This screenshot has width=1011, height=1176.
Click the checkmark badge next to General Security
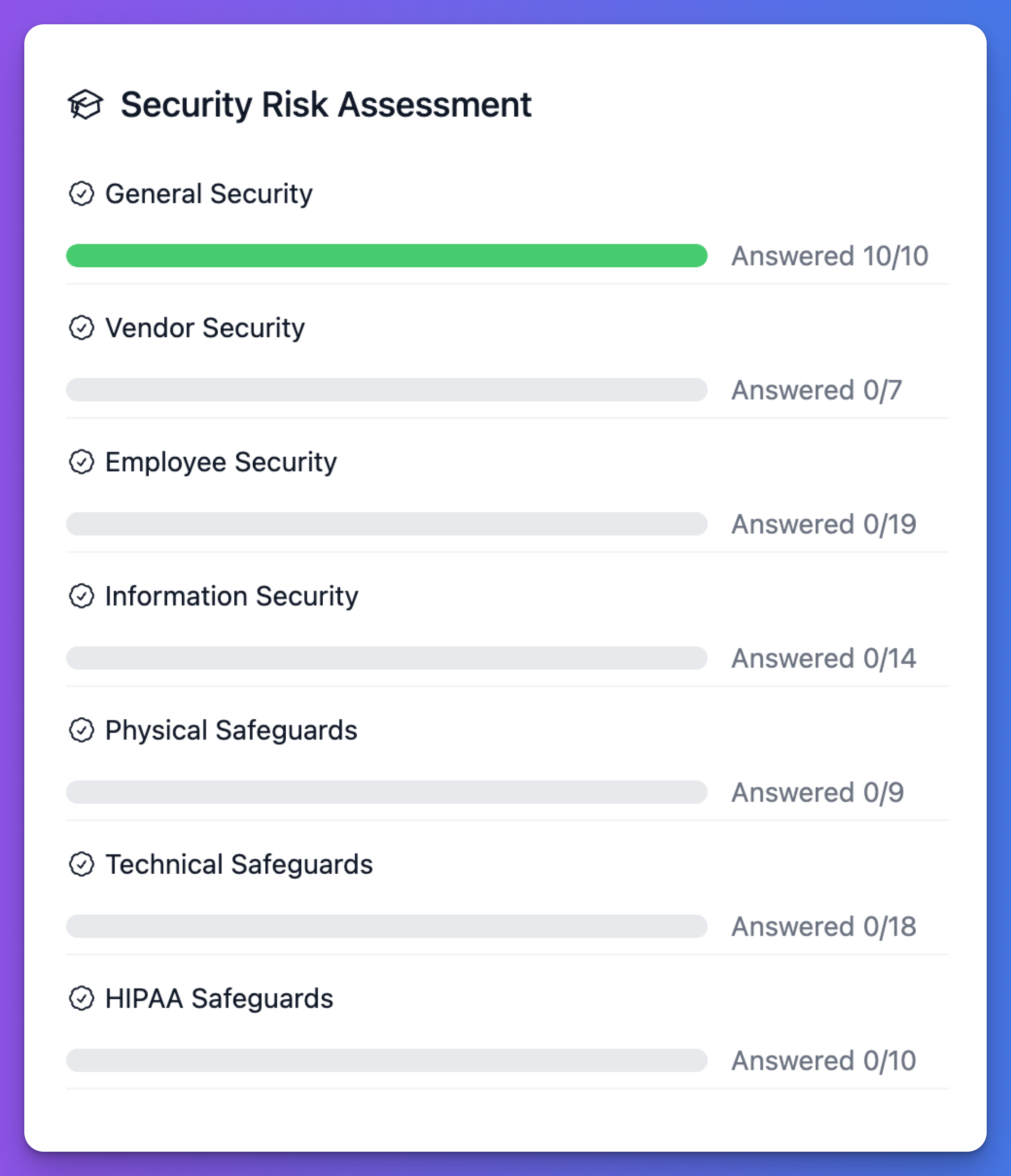tap(81, 193)
